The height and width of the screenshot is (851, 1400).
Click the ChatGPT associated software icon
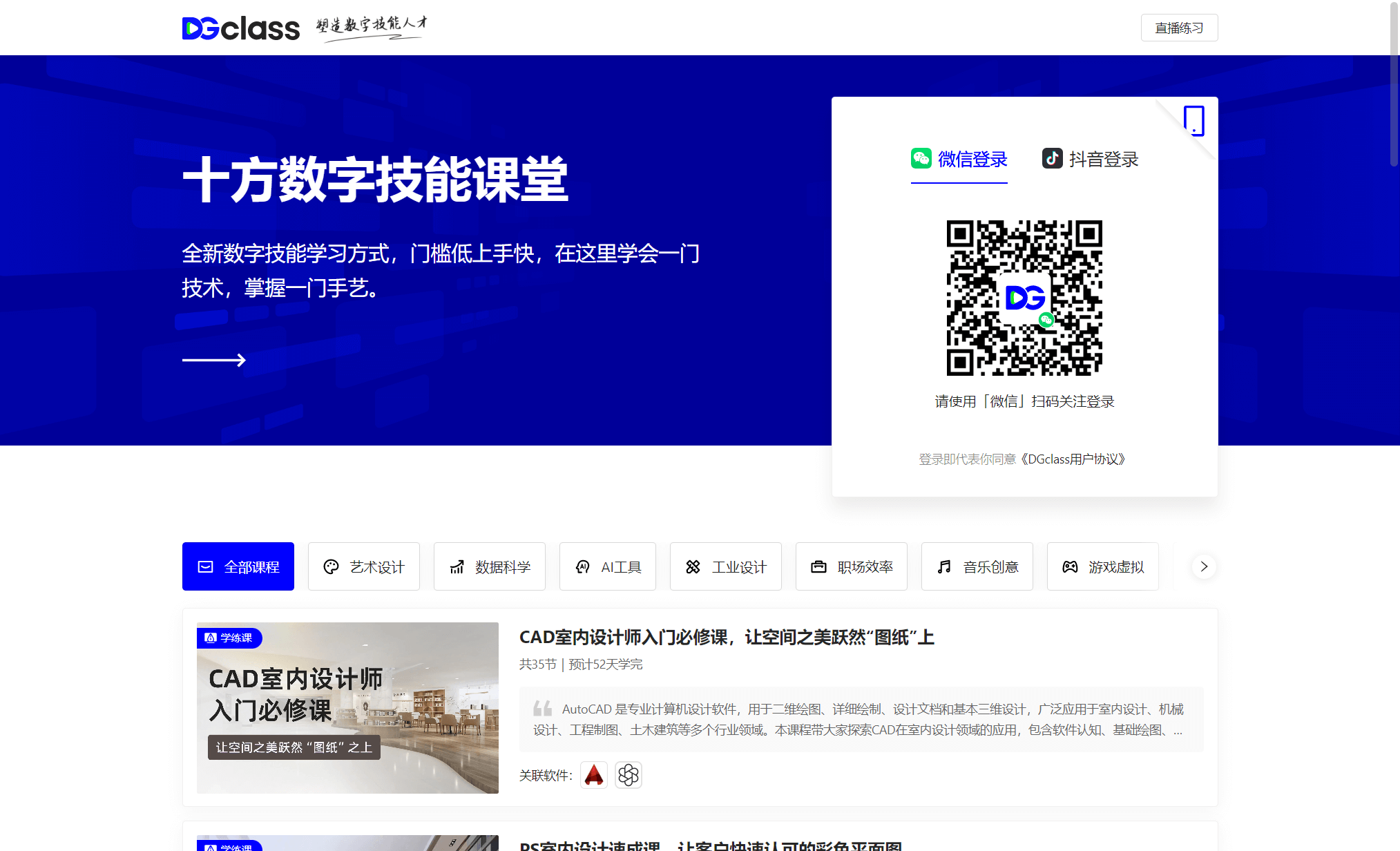click(628, 775)
